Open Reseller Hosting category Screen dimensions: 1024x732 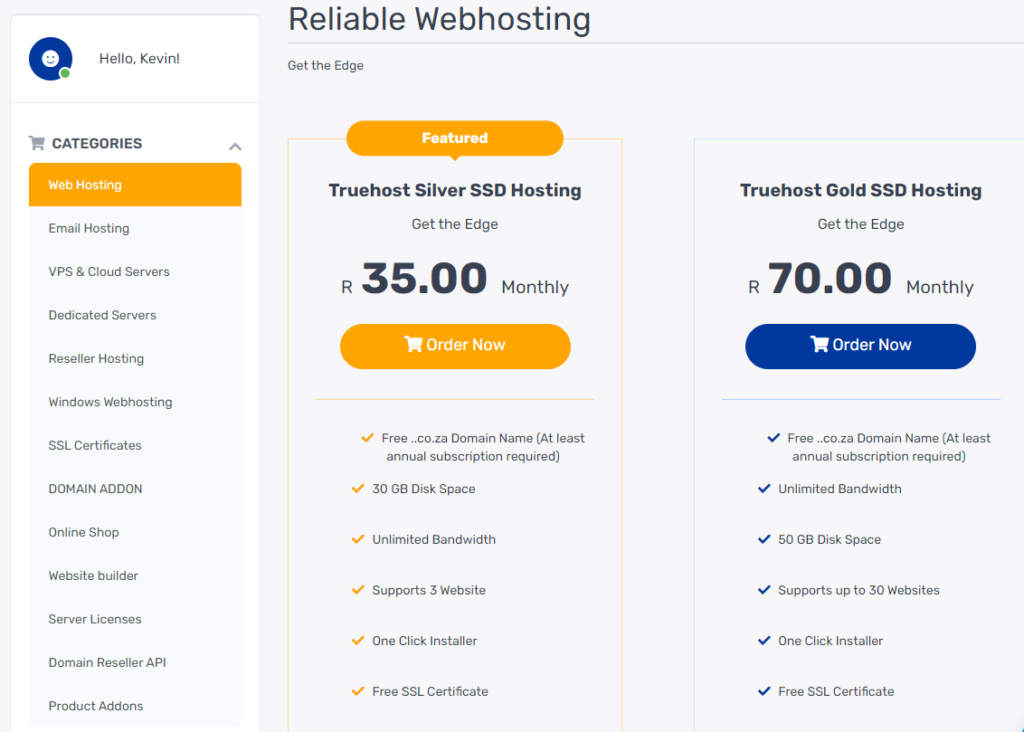tap(135, 358)
